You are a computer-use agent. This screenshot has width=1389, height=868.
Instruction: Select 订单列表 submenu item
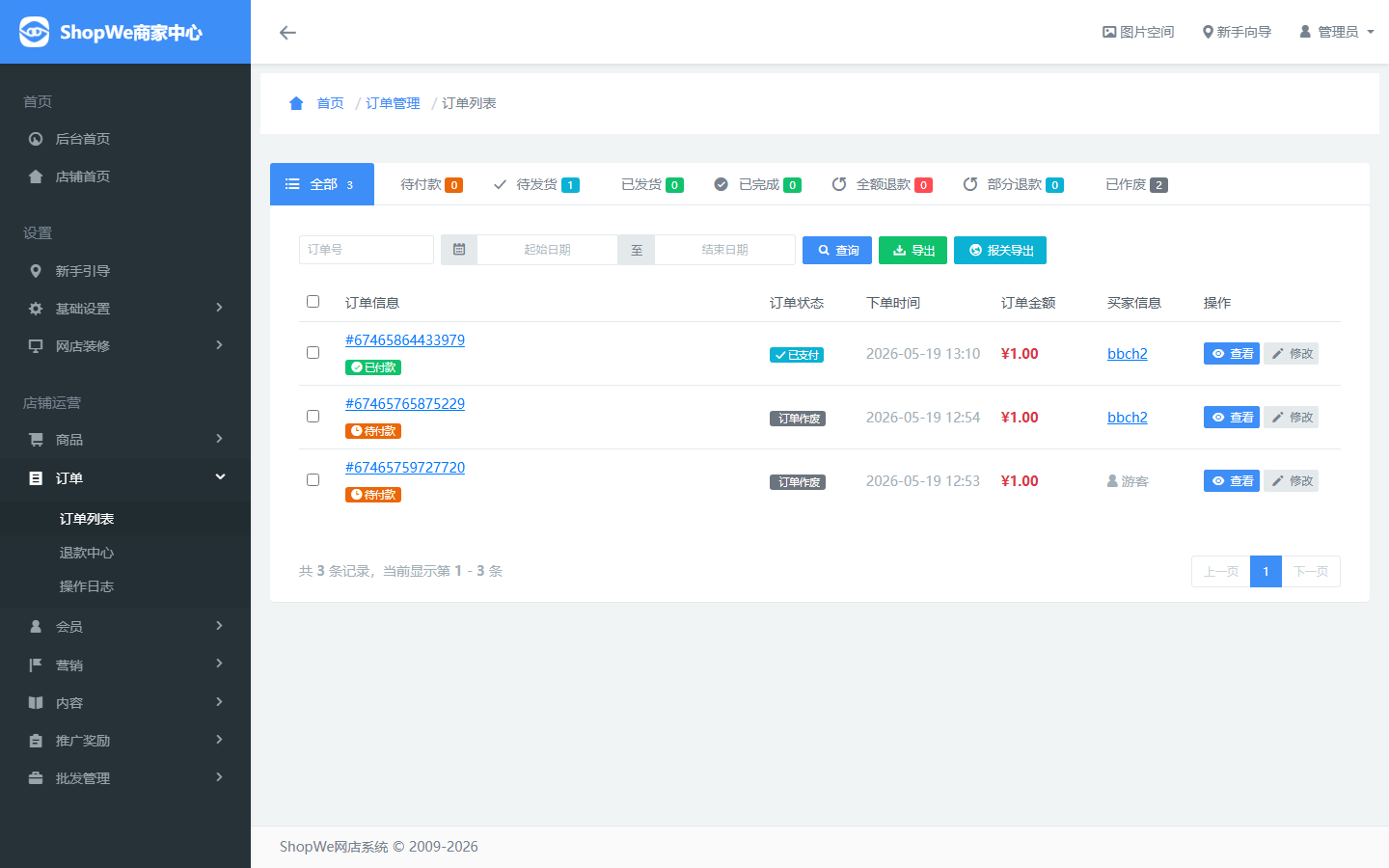[x=125, y=519]
